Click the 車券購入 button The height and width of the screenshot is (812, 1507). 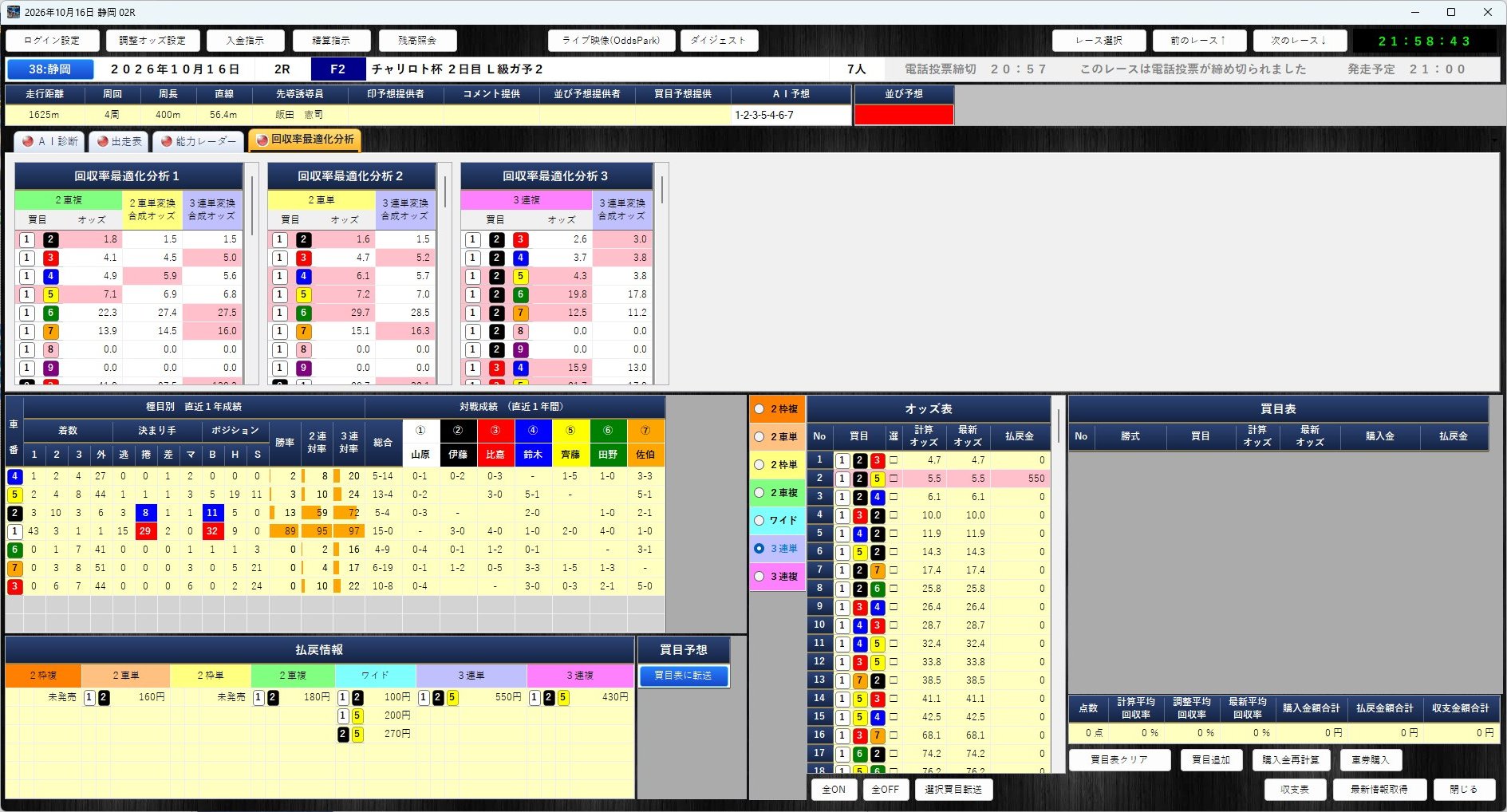click(1371, 760)
